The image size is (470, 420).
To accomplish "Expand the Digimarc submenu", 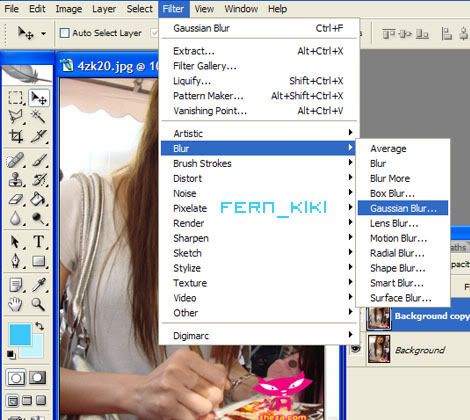I will [x=257, y=336].
